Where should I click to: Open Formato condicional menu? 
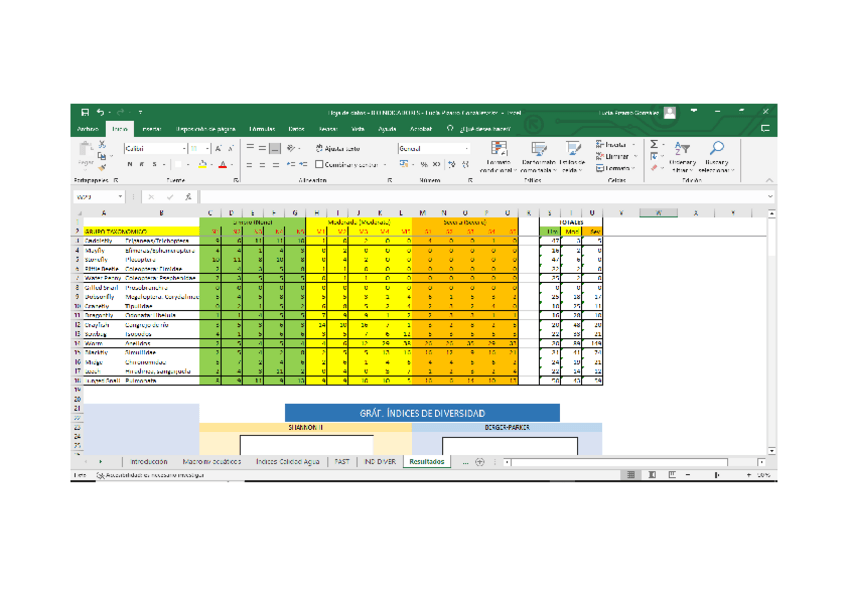tap(498, 157)
